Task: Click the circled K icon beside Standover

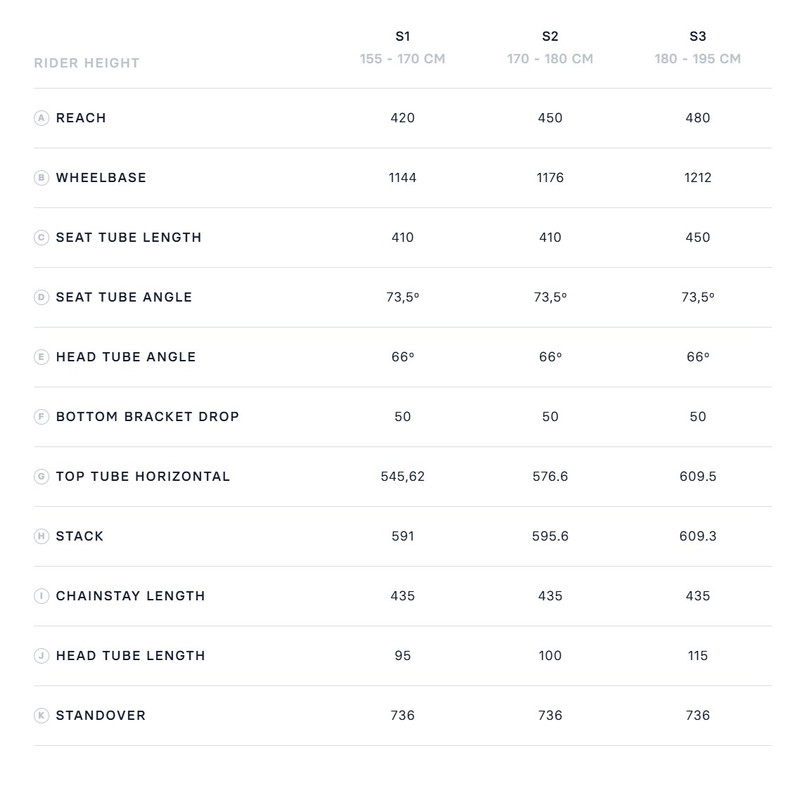Action: click(41, 716)
